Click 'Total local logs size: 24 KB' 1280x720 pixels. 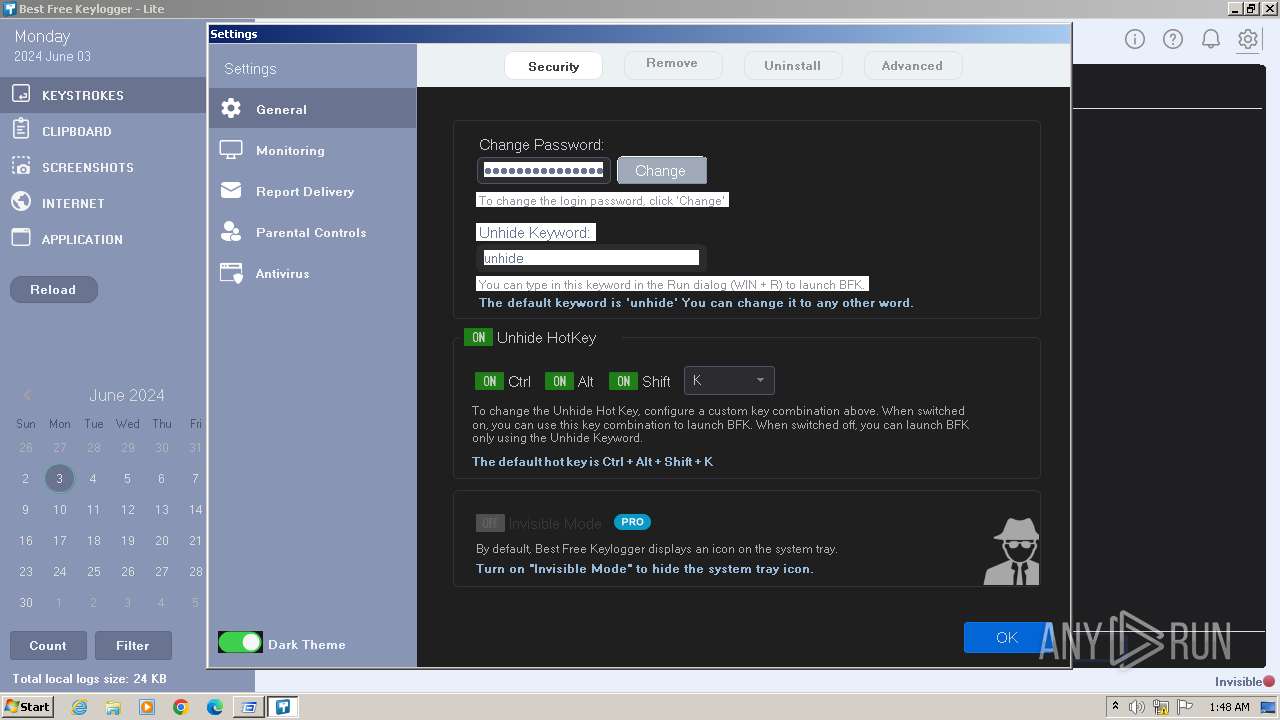[x=89, y=679]
